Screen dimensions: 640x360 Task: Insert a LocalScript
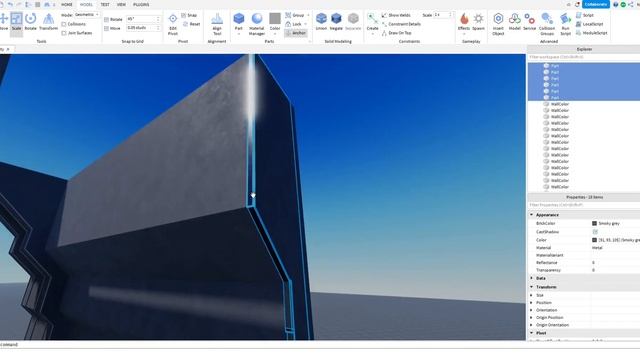(589, 24)
